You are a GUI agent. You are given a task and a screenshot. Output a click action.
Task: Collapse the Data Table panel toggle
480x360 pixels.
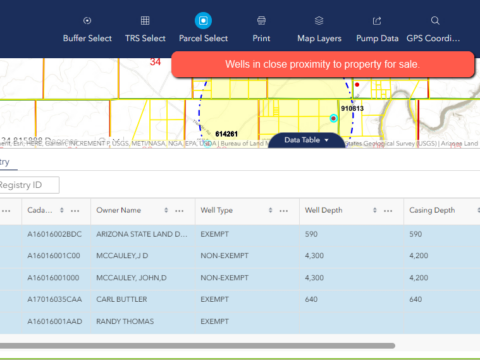click(x=306, y=140)
